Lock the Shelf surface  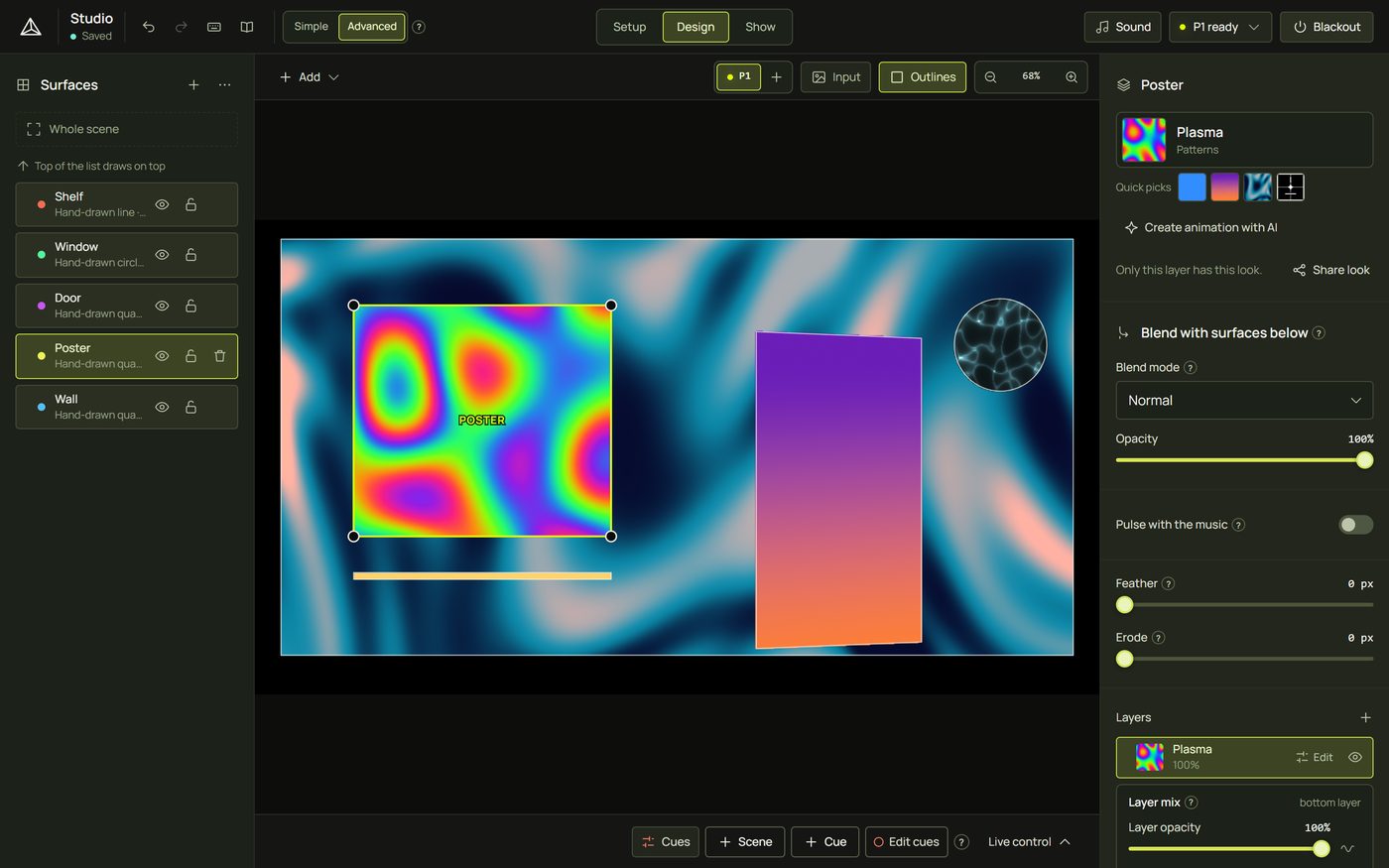(190, 204)
